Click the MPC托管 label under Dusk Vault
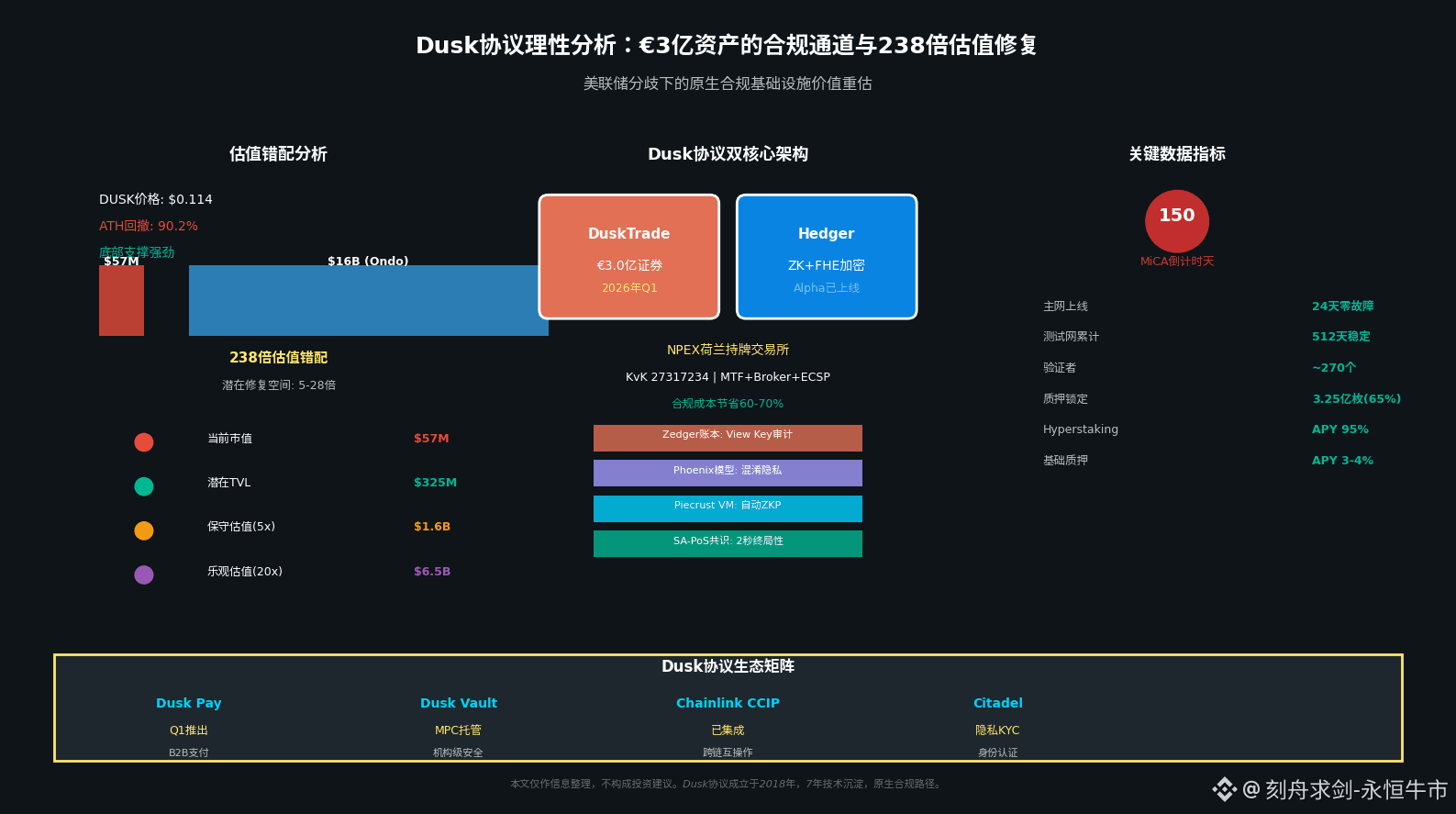The width and height of the screenshot is (1456, 814). tap(459, 730)
